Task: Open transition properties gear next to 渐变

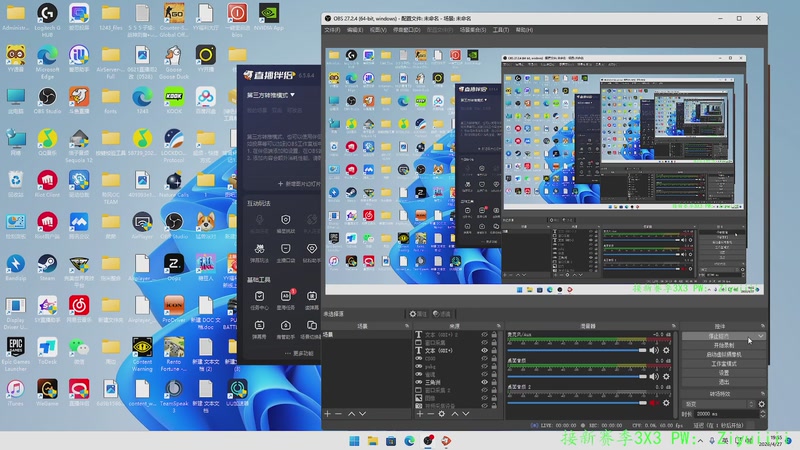Action: coord(762,404)
